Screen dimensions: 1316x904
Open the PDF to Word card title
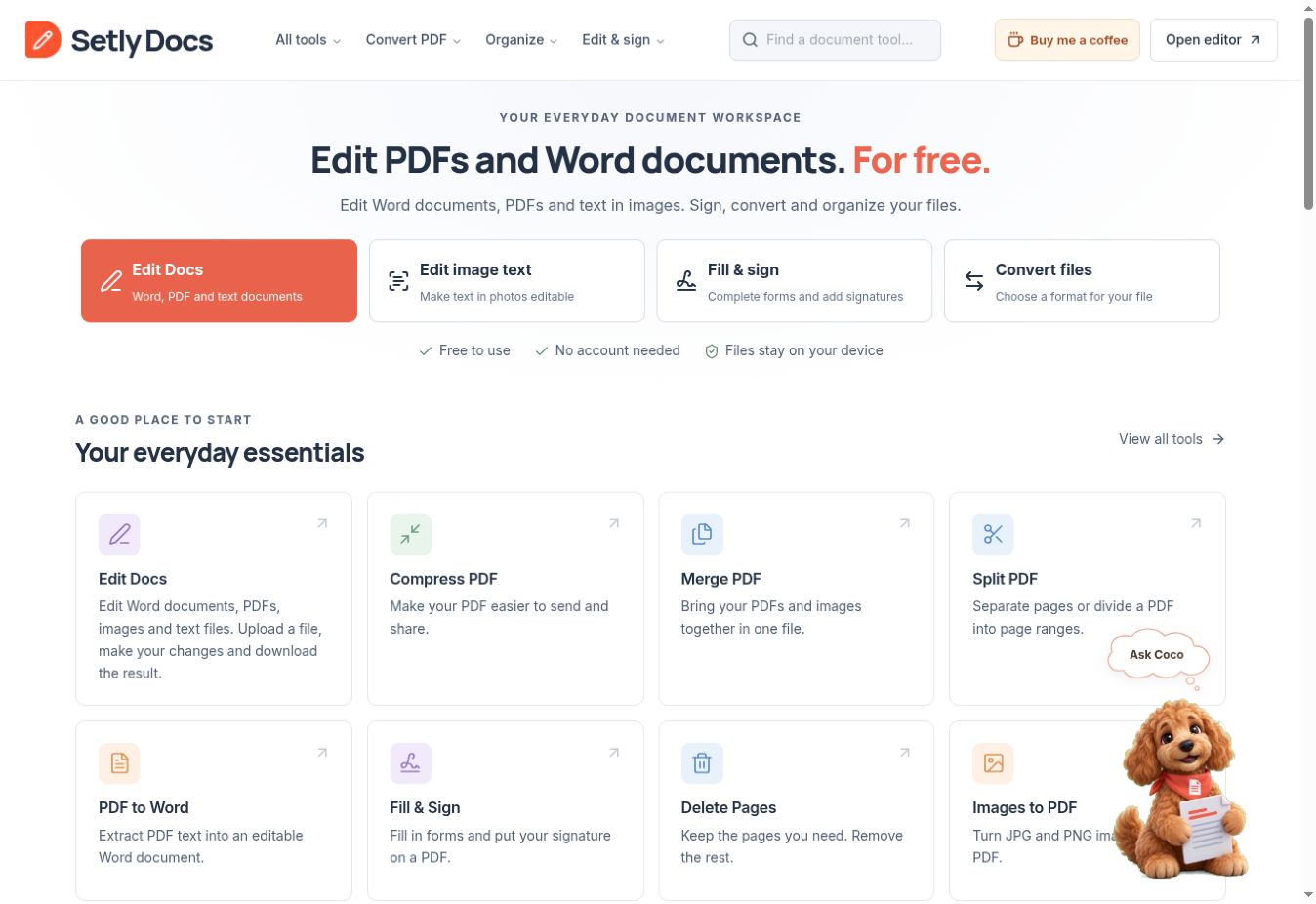144,808
